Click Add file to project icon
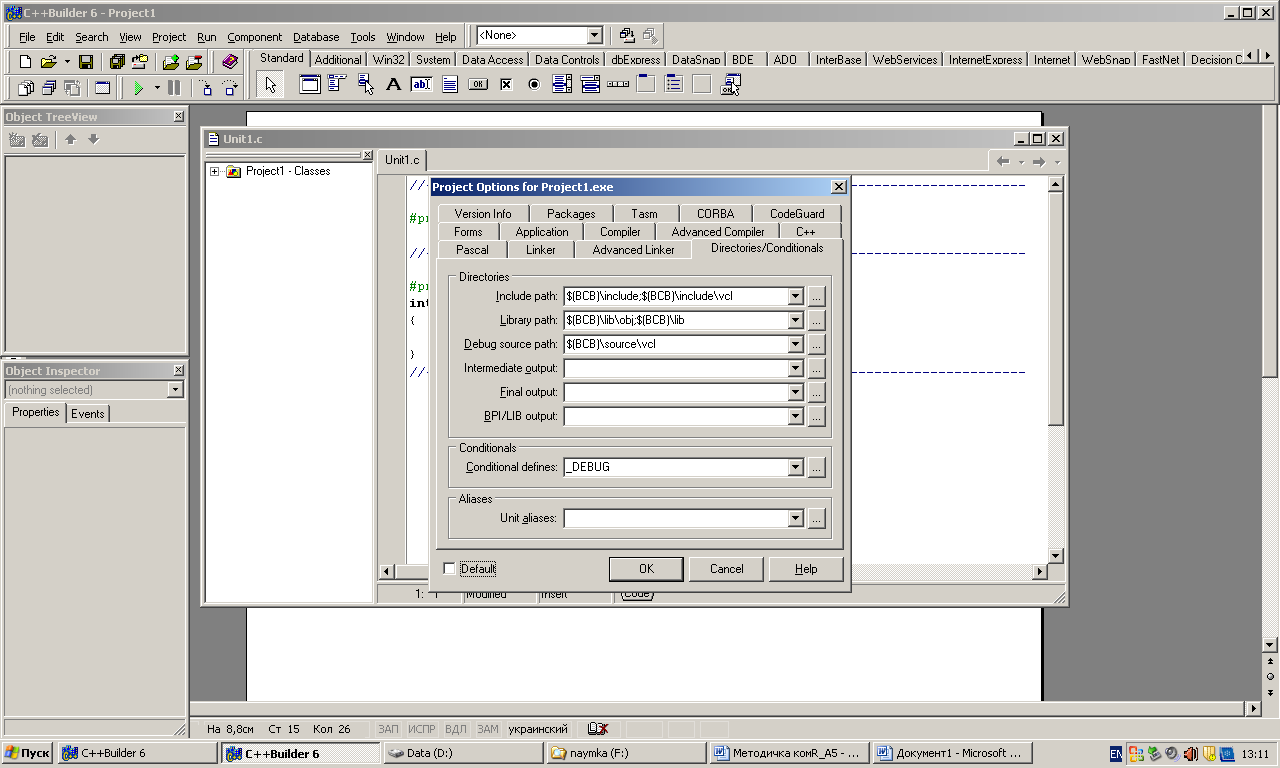 coord(171,62)
